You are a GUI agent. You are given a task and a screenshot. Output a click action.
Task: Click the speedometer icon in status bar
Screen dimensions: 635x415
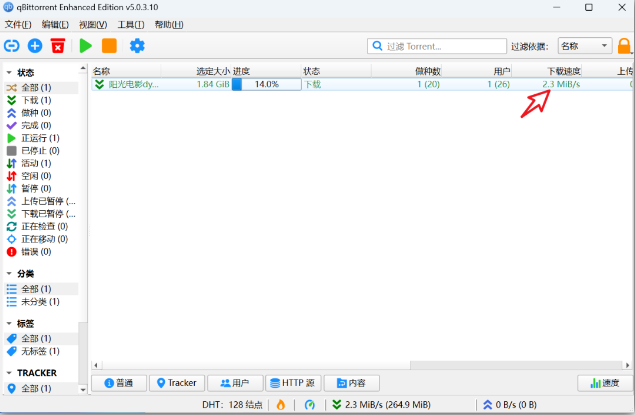[x=310, y=404]
